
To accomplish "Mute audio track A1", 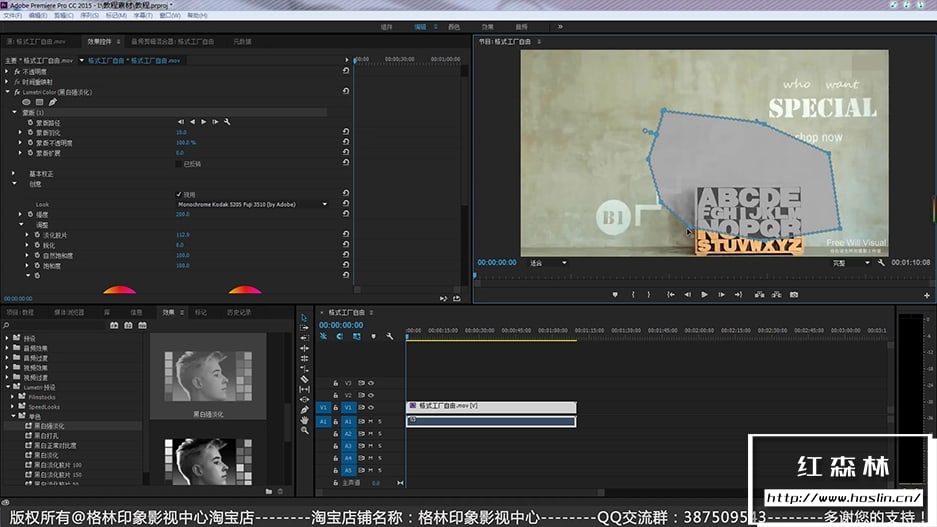I will (x=370, y=421).
